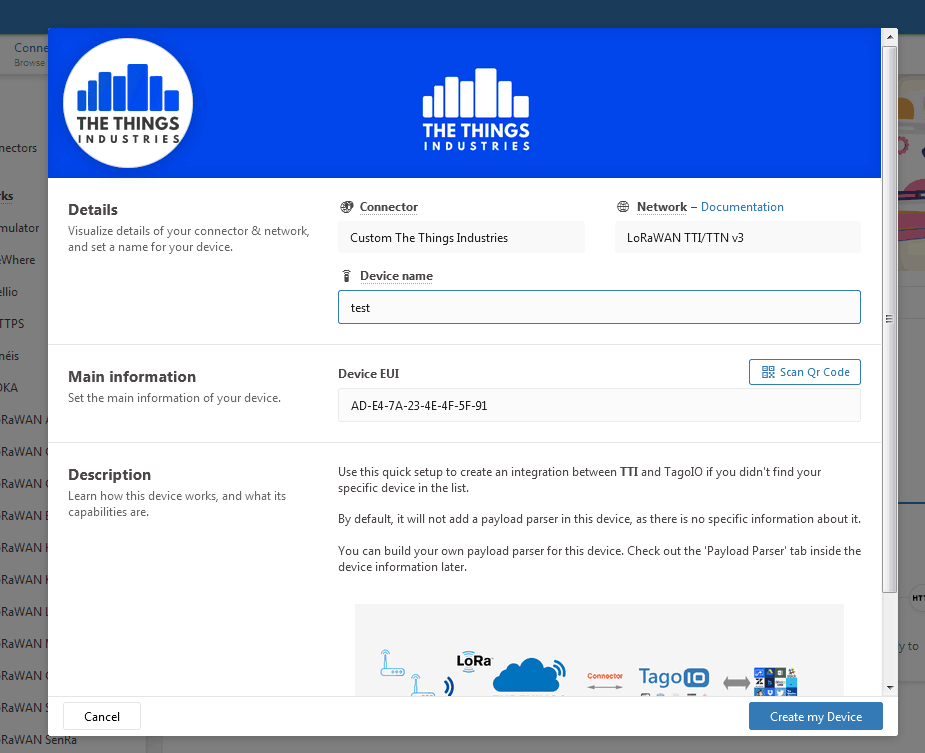
Task: Click the network globe icon beside Network
Action: (623, 207)
